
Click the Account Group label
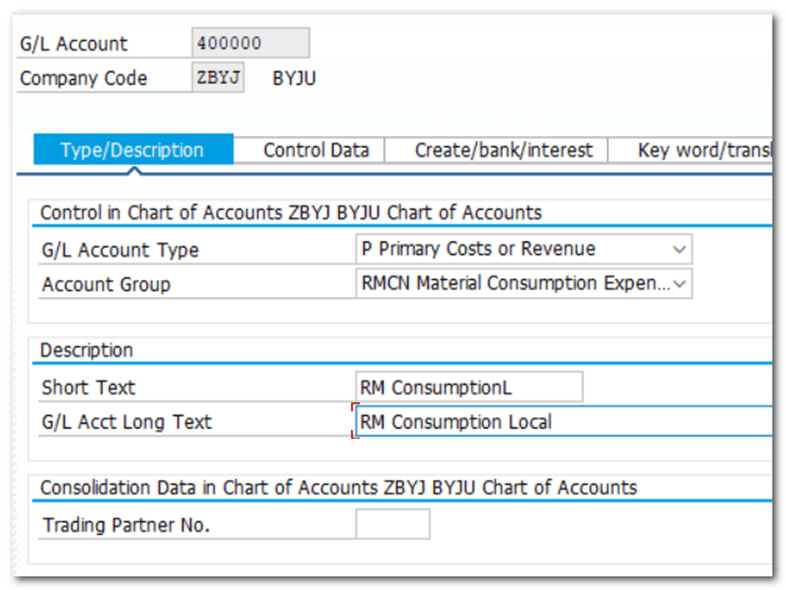click(106, 285)
